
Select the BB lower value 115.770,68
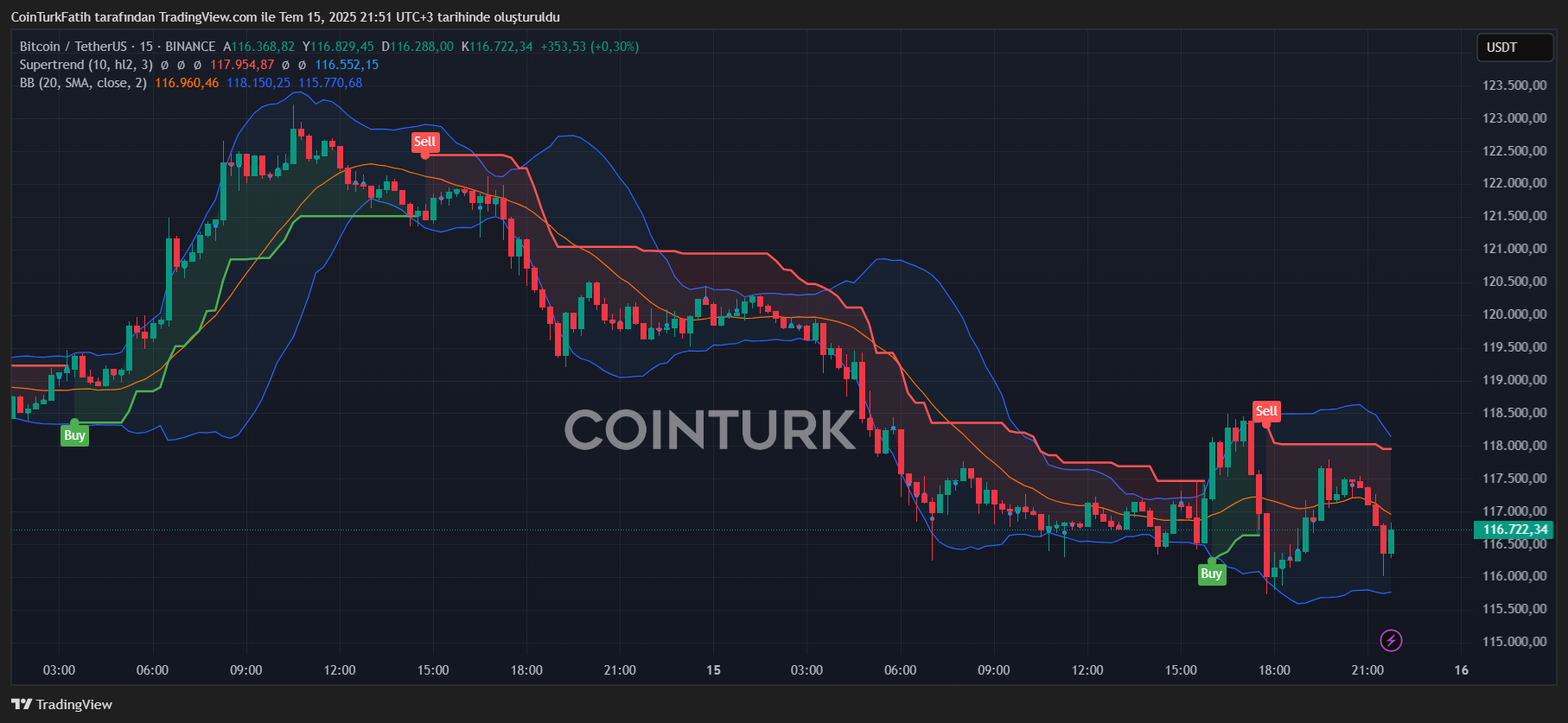coord(330,83)
